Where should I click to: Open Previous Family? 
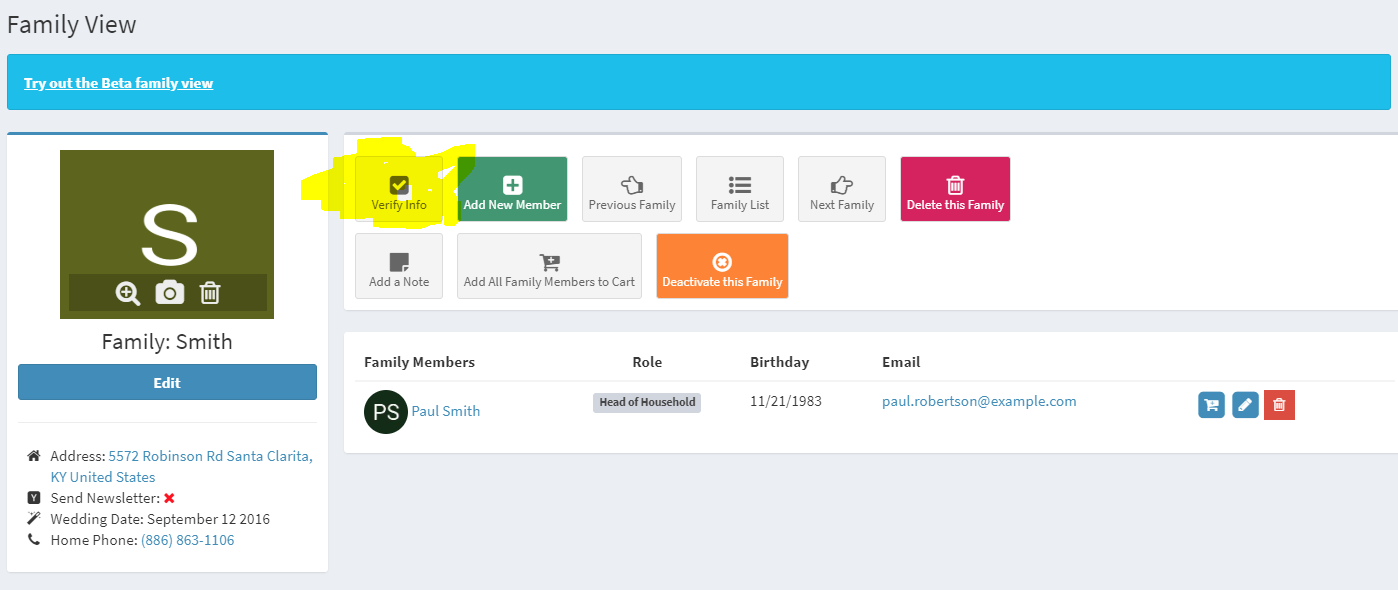[x=631, y=189]
